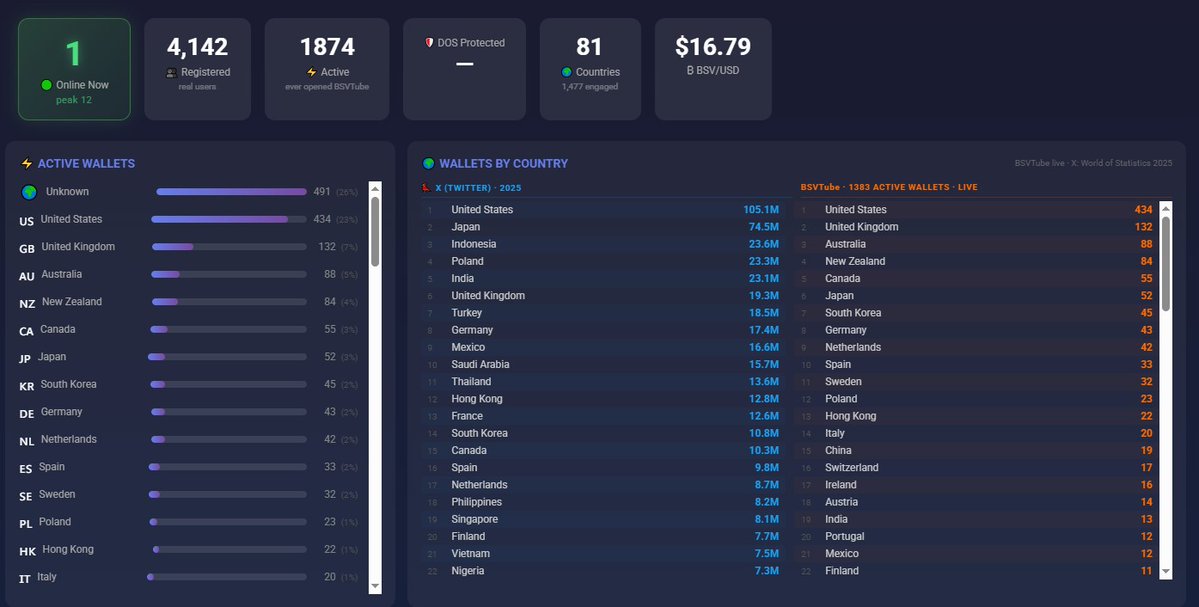Select the Australia row in Active Wallets

[188, 274]
